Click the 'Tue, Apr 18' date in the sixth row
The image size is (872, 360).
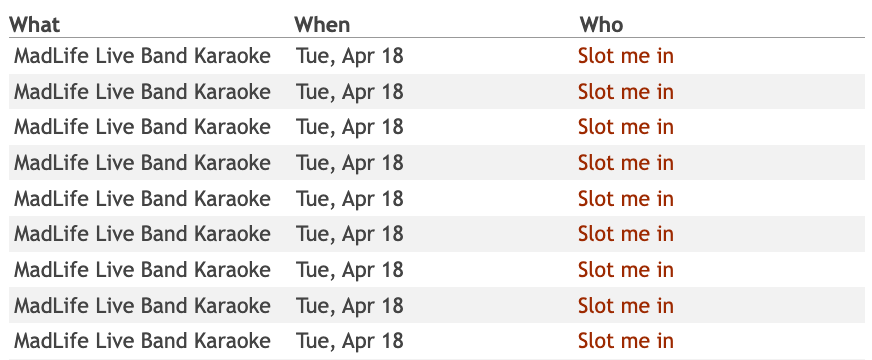point(349,234)
